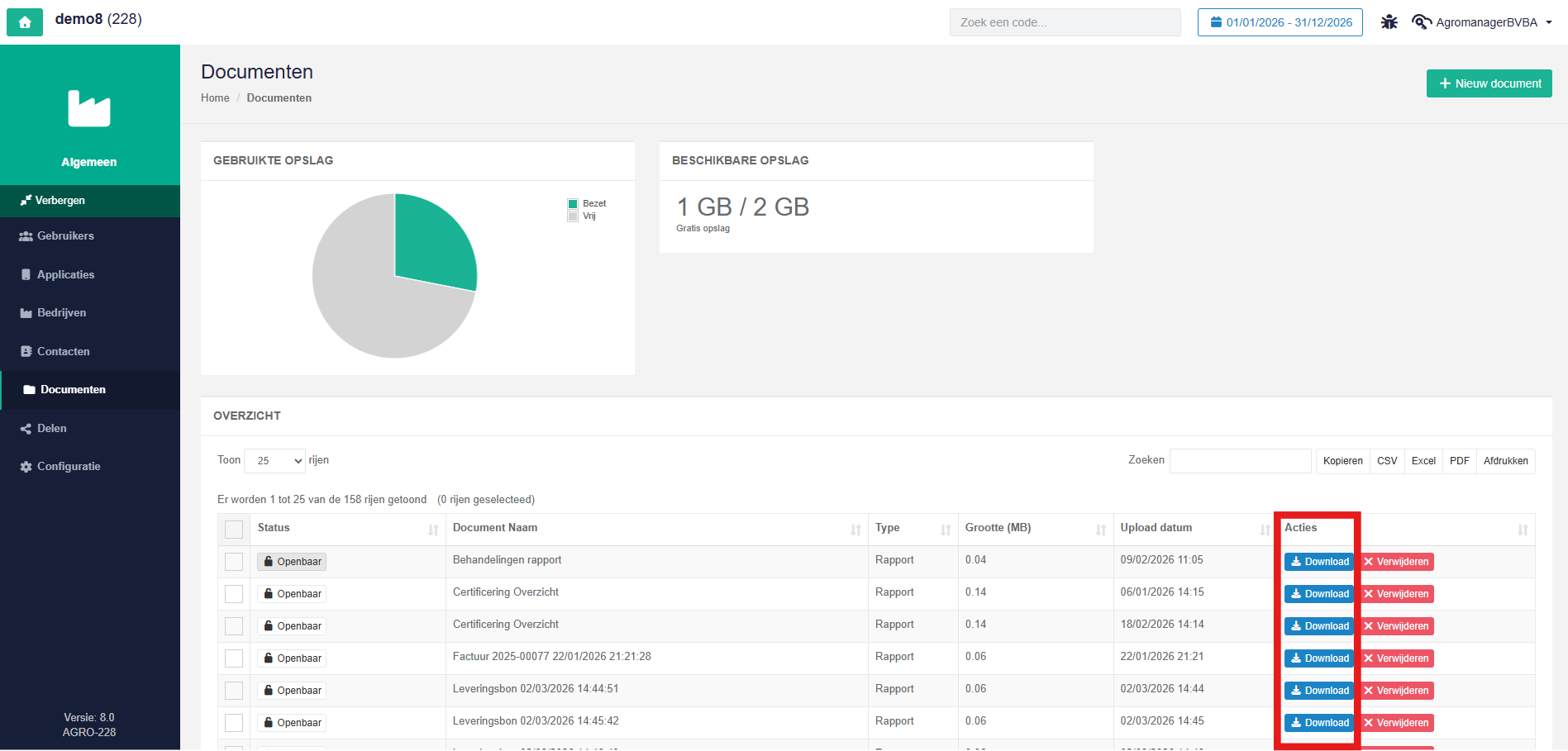Image resolution: width=1568 pixels, height=751 pixels.
Task: Click the calendar icon in date range button
Action: click(x=1216, y=22)
